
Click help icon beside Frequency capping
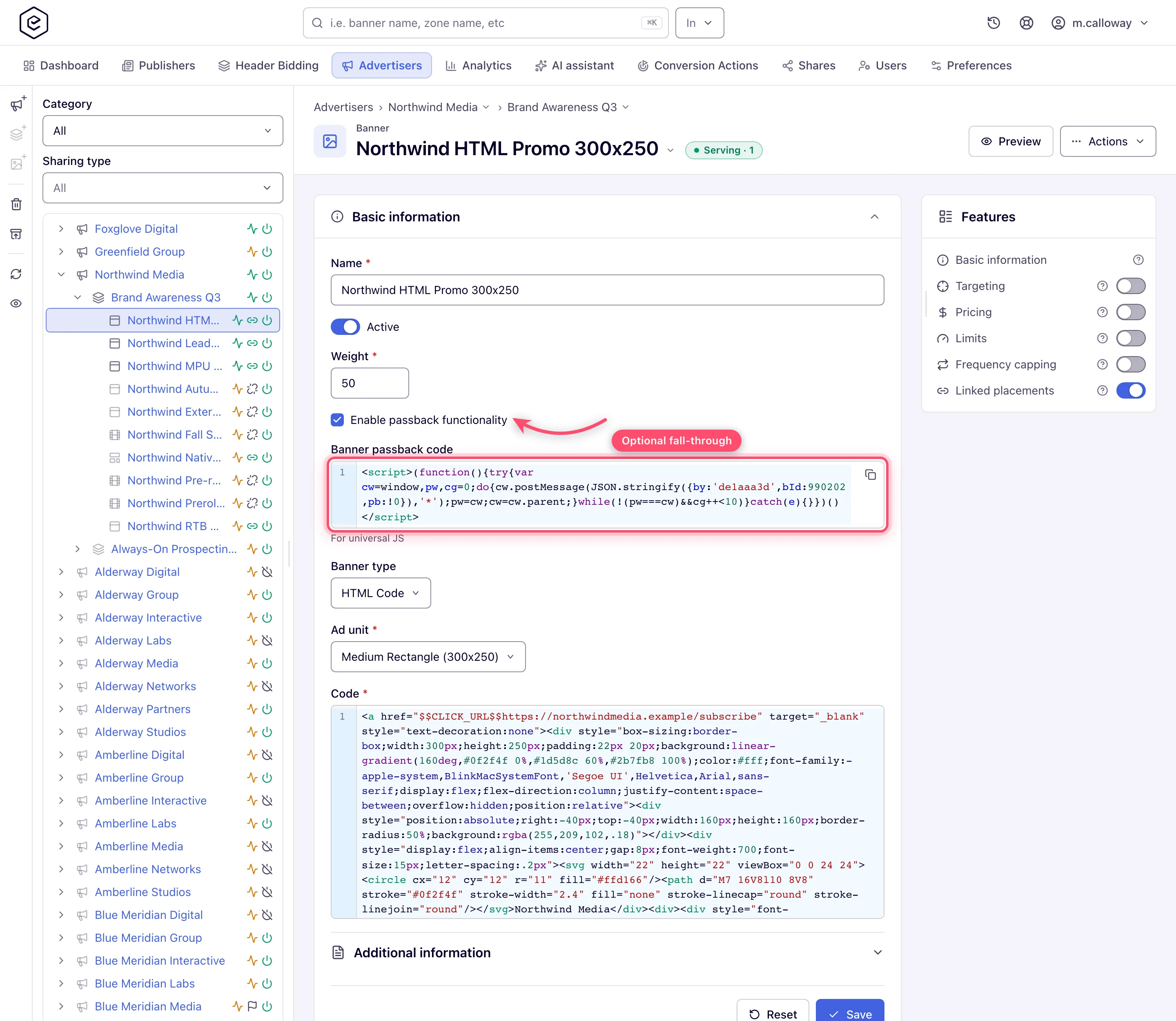tap(1102, 365)
